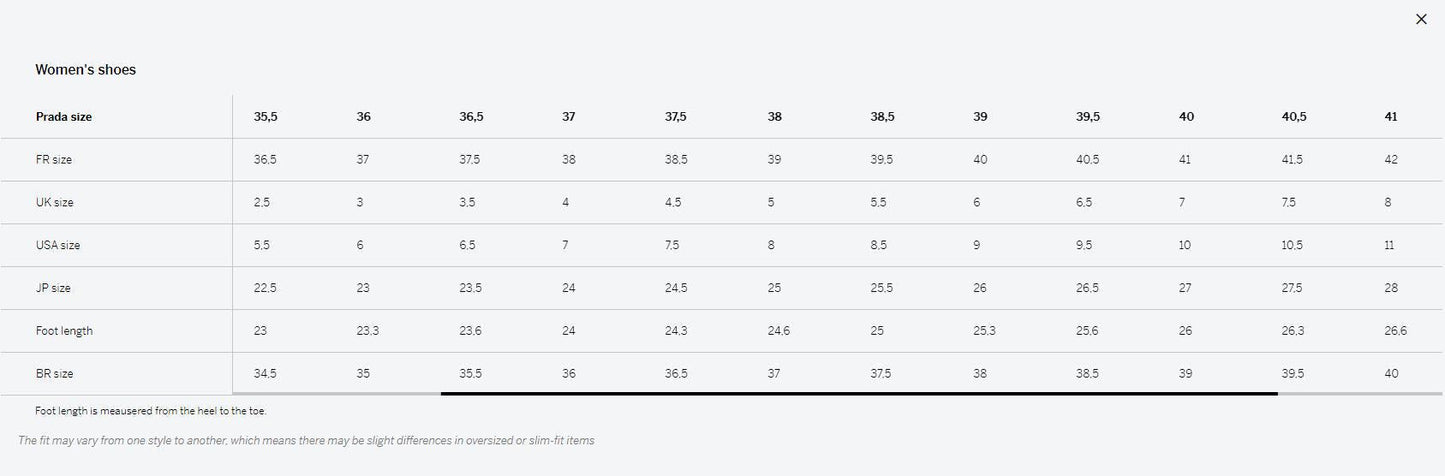1445x476 pixels.
Task: Click the JP size row label
Action: click(54, 288)
